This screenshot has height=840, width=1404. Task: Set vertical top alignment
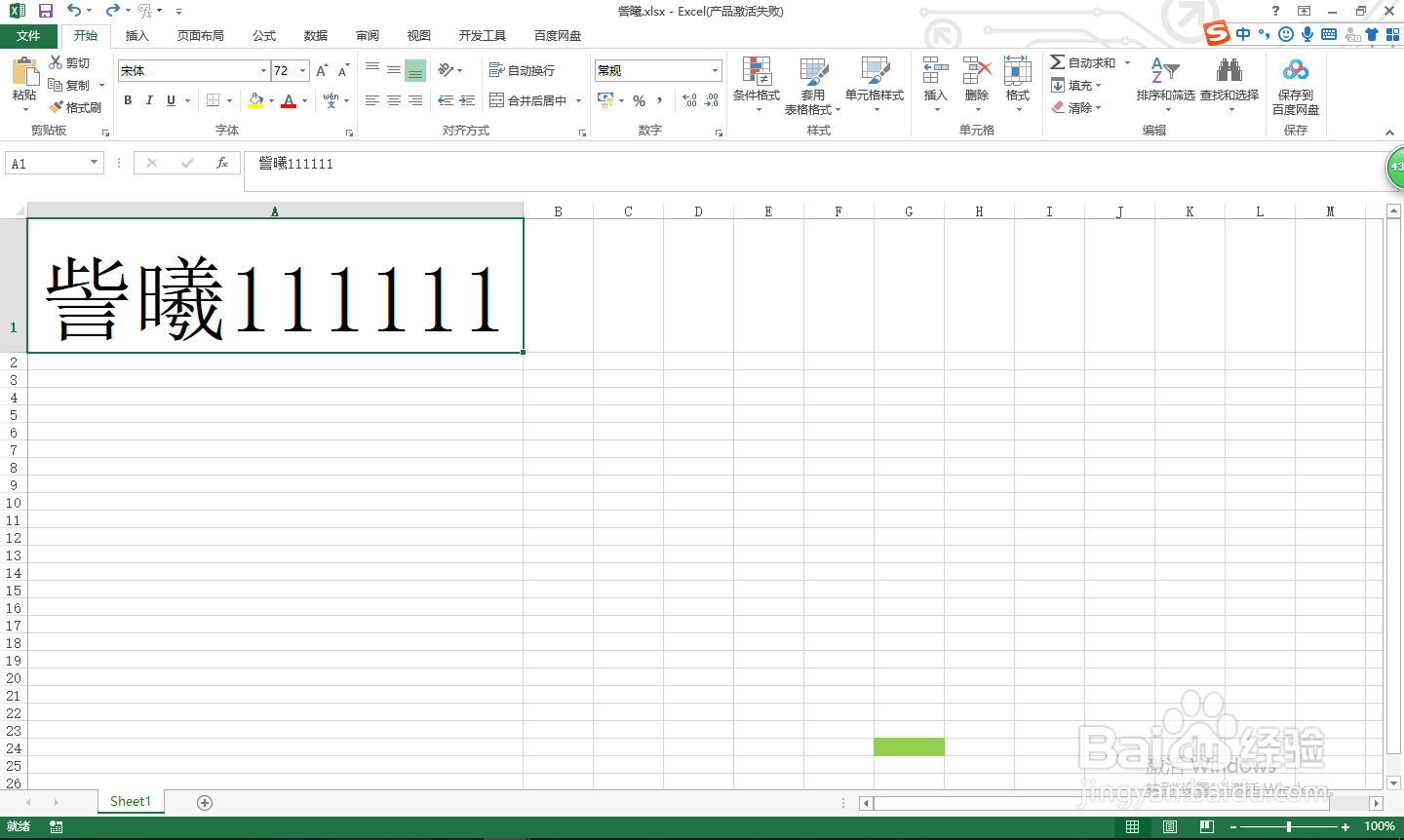[x=372, y=69]
